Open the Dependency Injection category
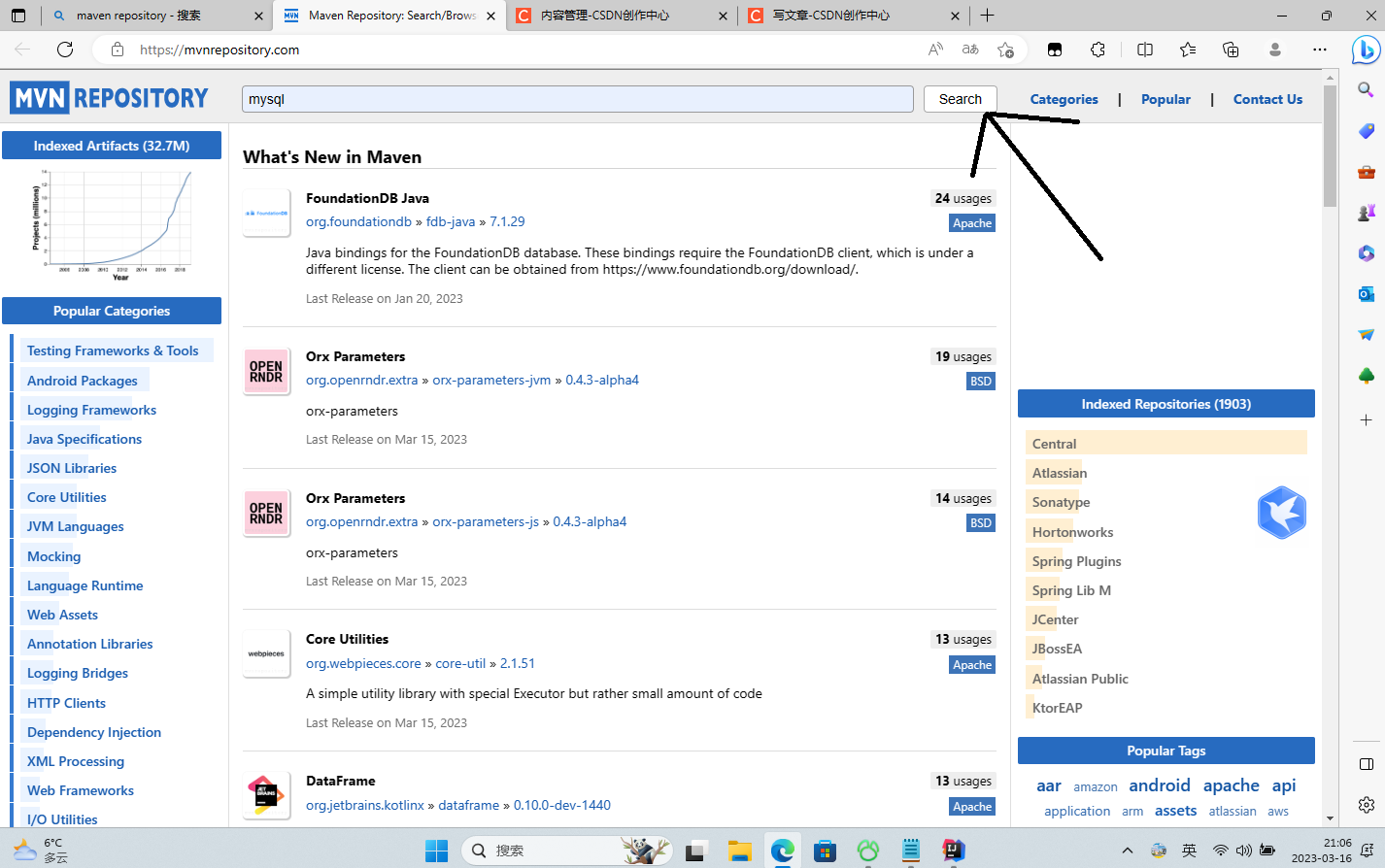Image resolution: width=1385 pixels, height=868 pixels. tap(94, 732)
